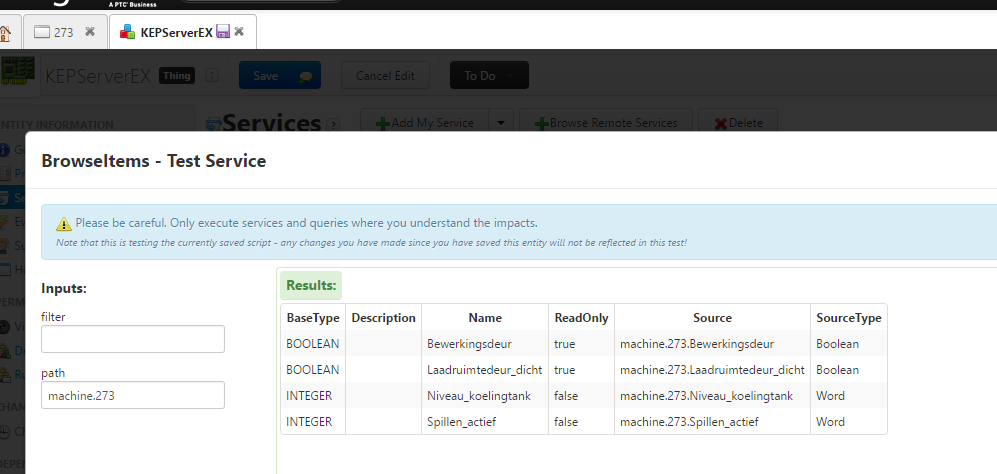Image resolution: width=997 pixels, height=474 pixels.
Task: Click the Source column header
Action: 712,317
